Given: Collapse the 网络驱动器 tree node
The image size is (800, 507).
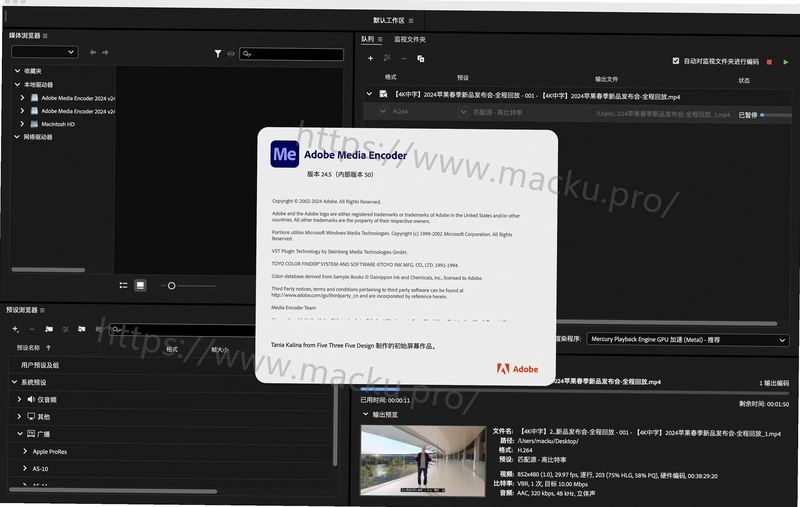Looking at the screenshot, I should [x=17, y=137].
